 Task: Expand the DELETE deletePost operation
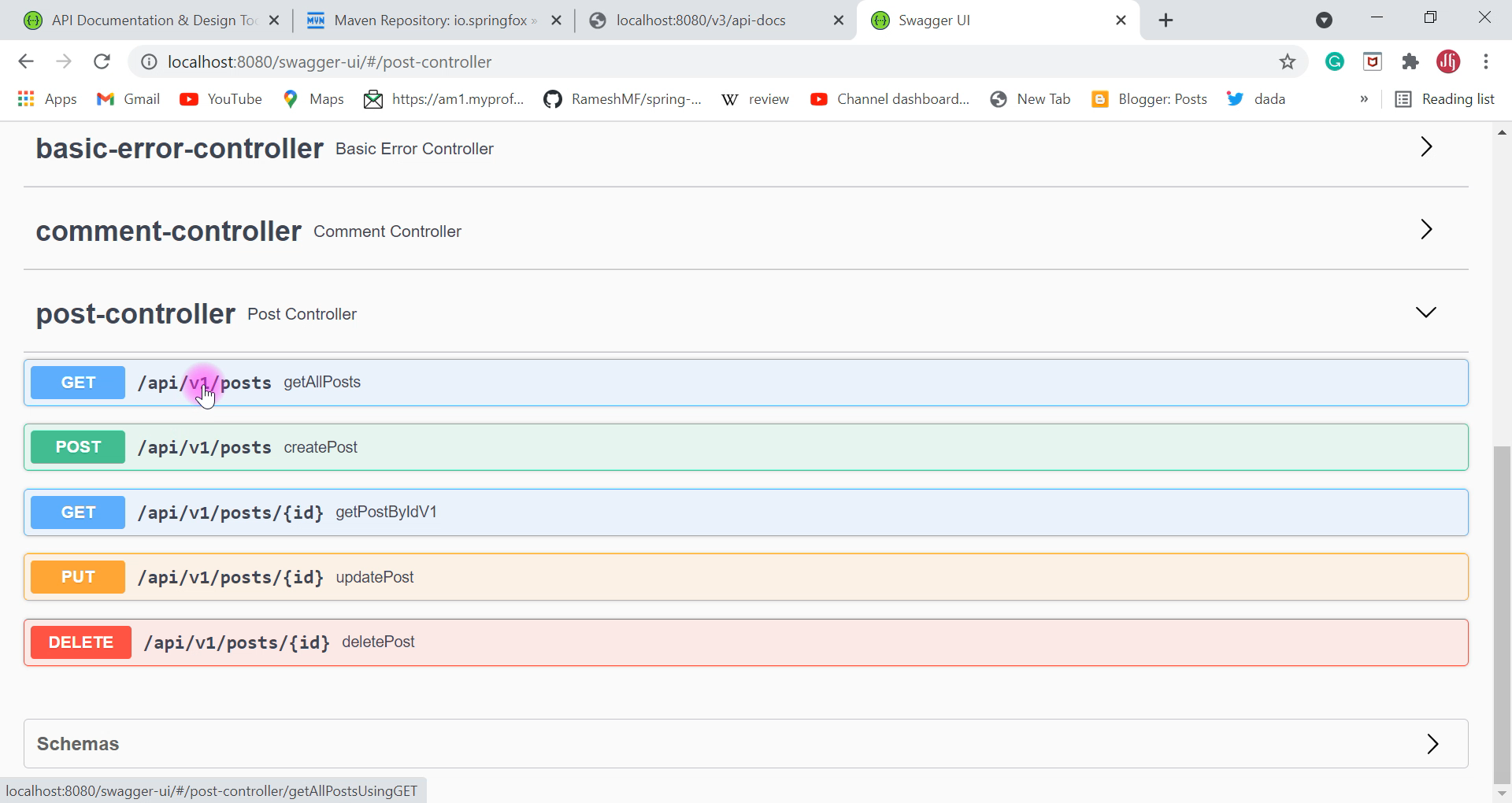(746, 642)
